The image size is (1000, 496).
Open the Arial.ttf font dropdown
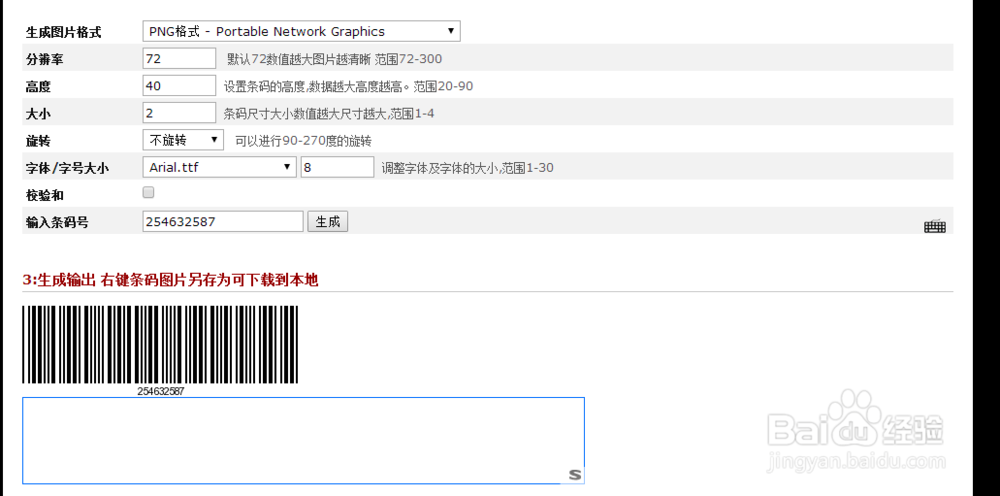pos(219,167)
